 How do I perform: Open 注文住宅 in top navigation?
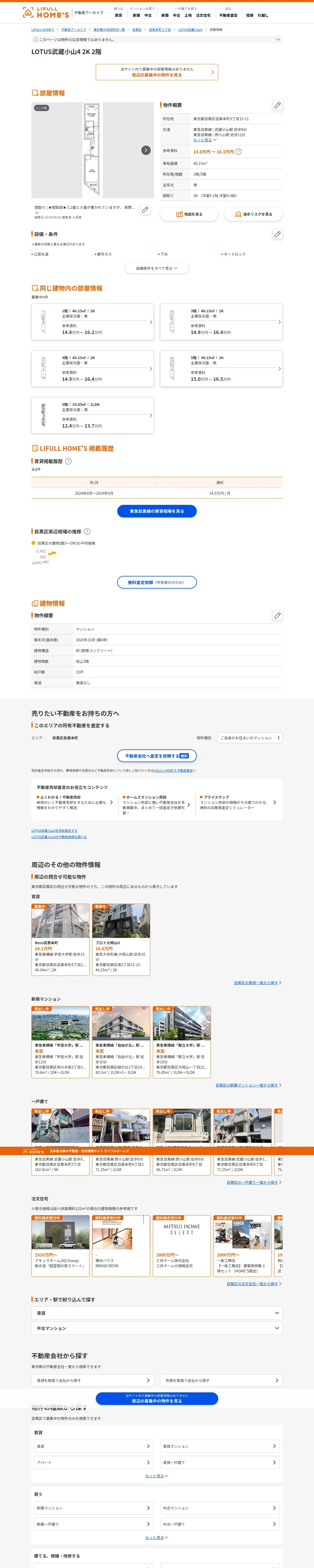[x=203, y=15]
